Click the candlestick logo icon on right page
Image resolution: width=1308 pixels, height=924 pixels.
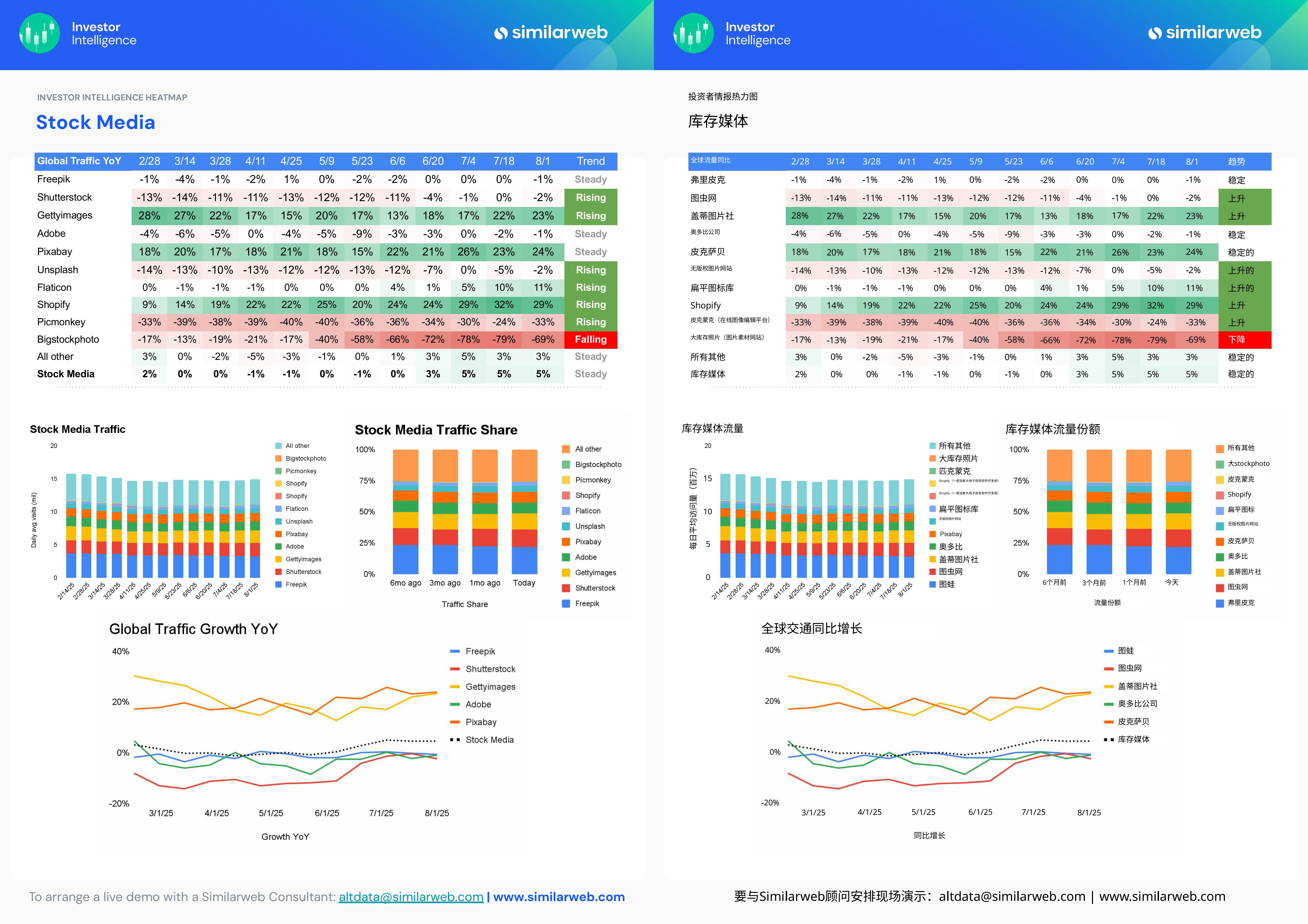693,33
